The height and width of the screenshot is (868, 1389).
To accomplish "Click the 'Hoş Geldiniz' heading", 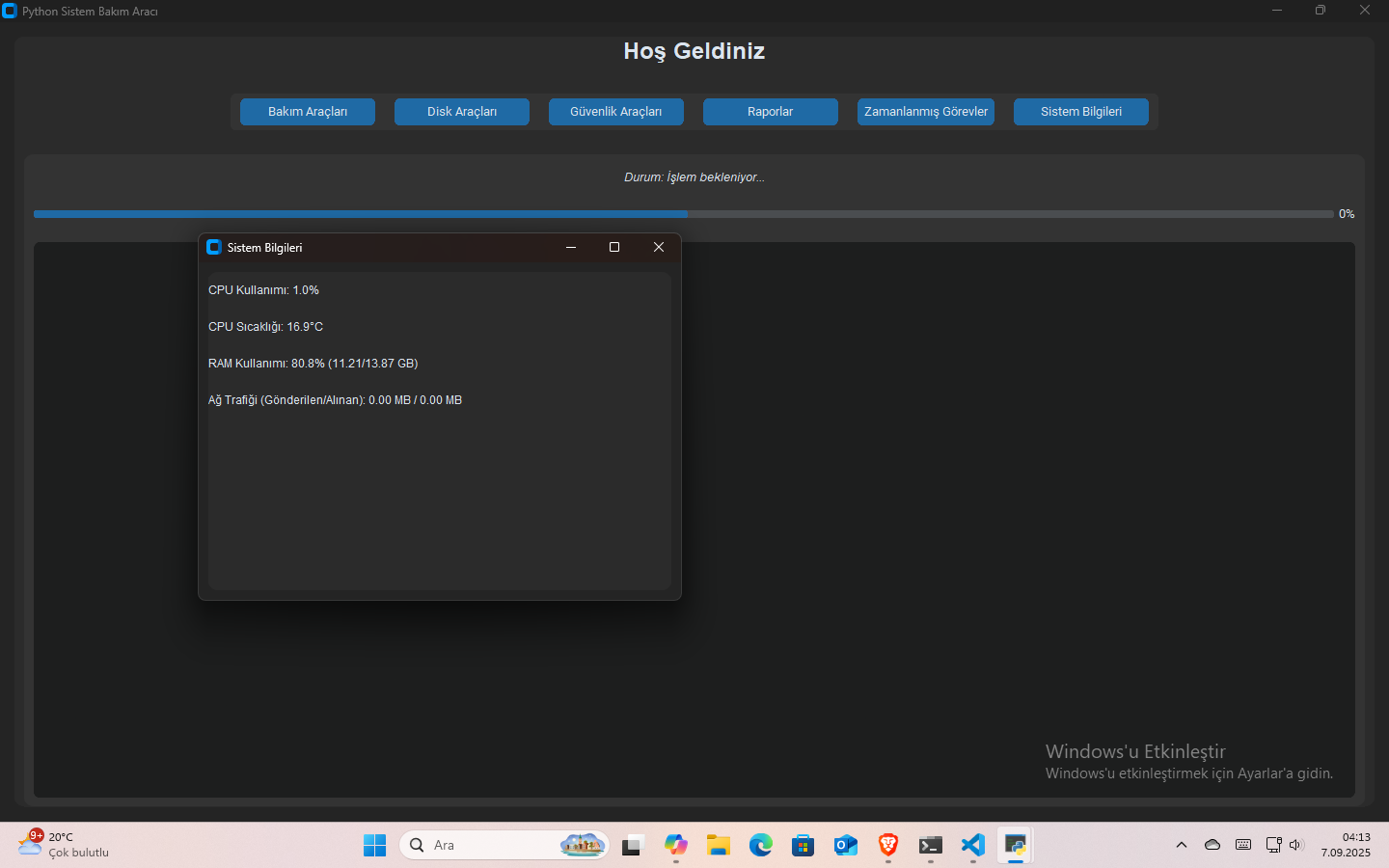I will (694, 51).
